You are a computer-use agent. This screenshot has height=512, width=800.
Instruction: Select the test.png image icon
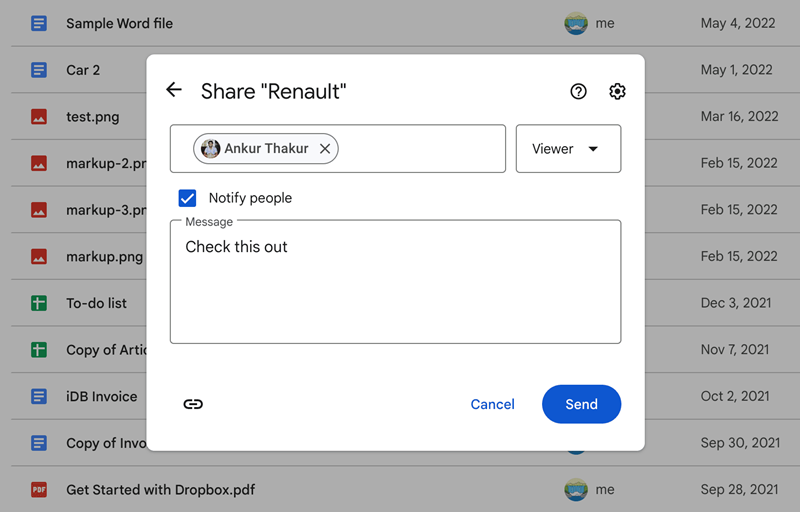(39, 117)
